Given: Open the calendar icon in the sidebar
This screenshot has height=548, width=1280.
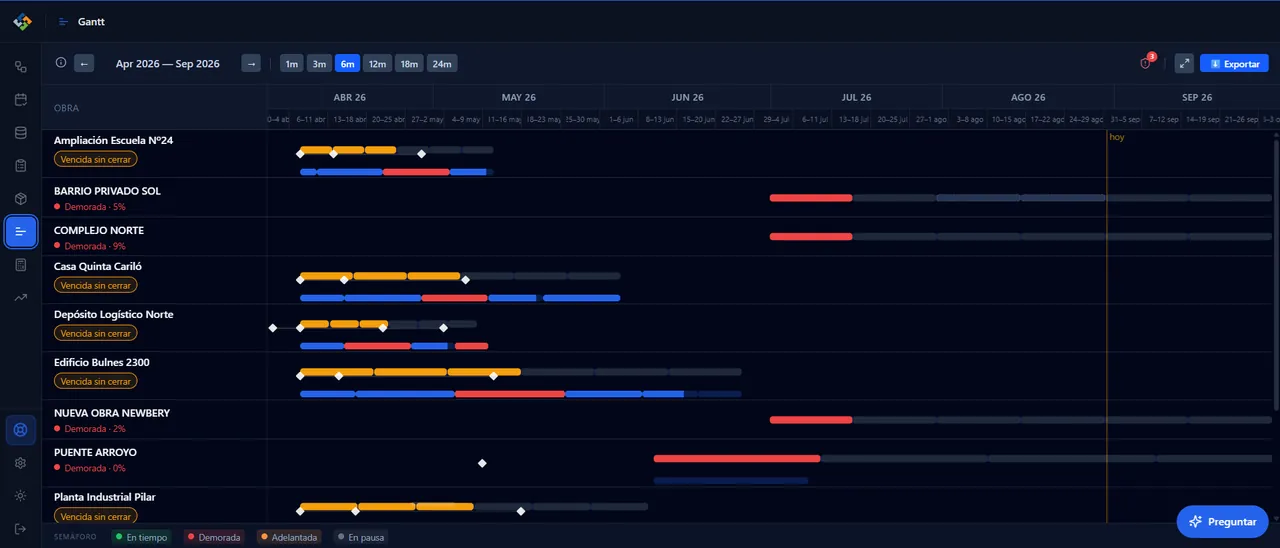Looking at the screenshot, I should coord(21,99).
